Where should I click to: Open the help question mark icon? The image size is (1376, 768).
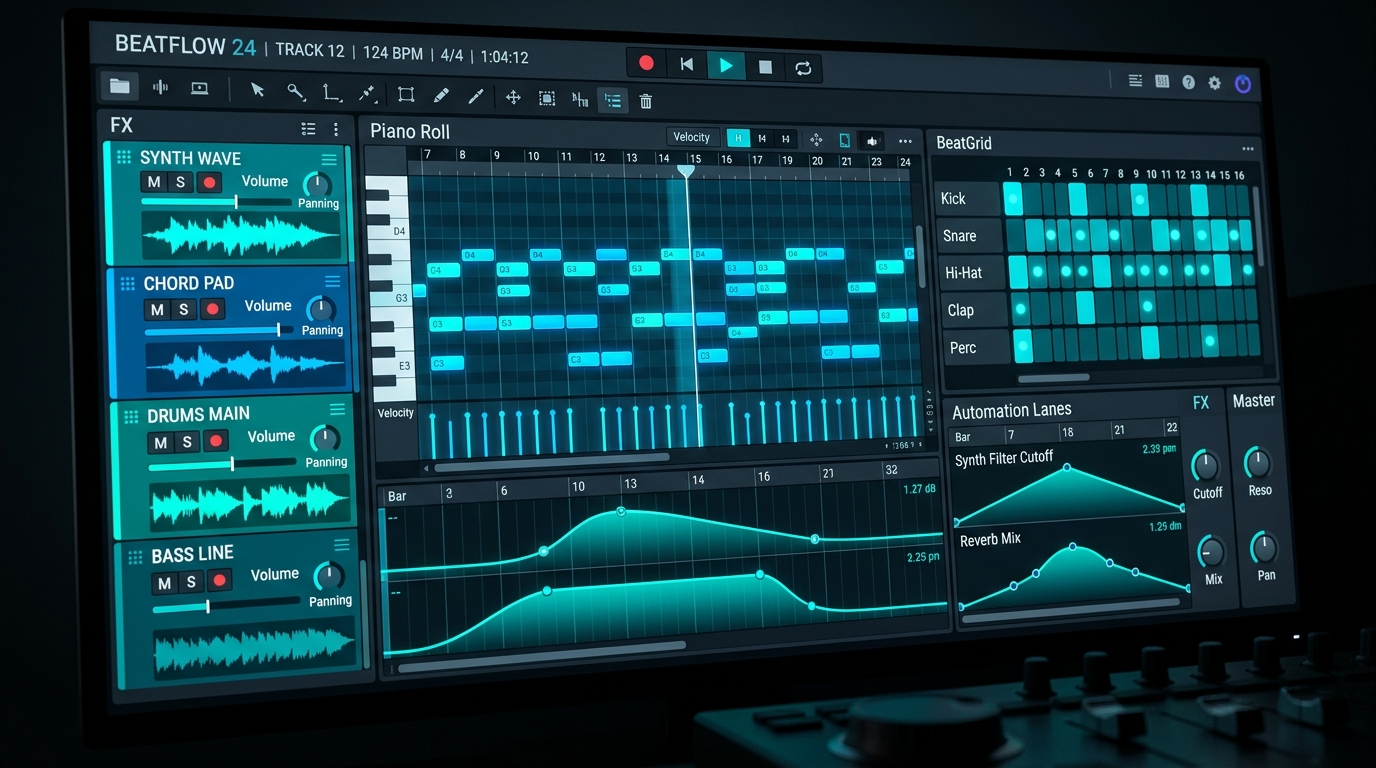1188,83
